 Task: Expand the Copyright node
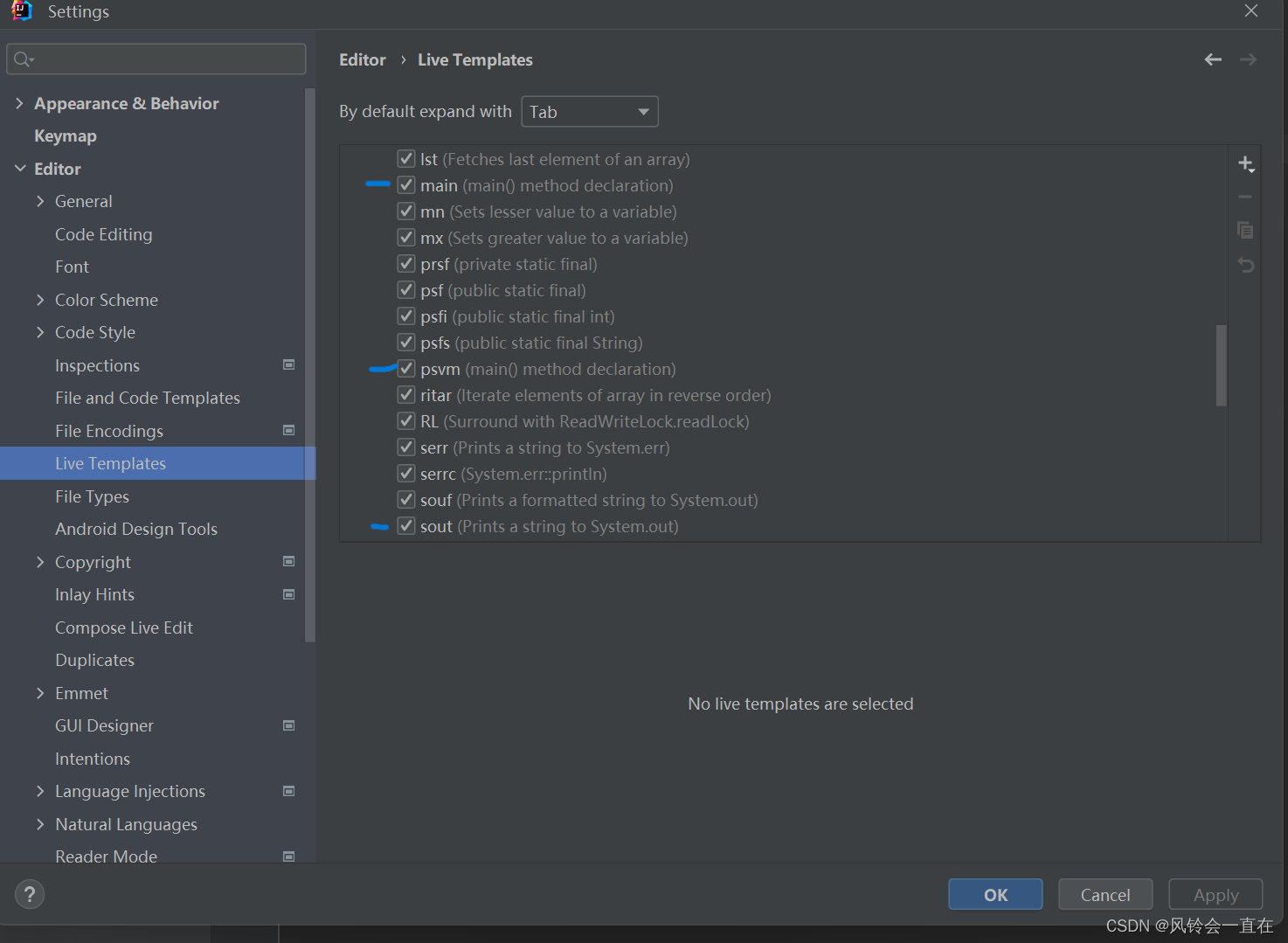(x=40, y=562)
